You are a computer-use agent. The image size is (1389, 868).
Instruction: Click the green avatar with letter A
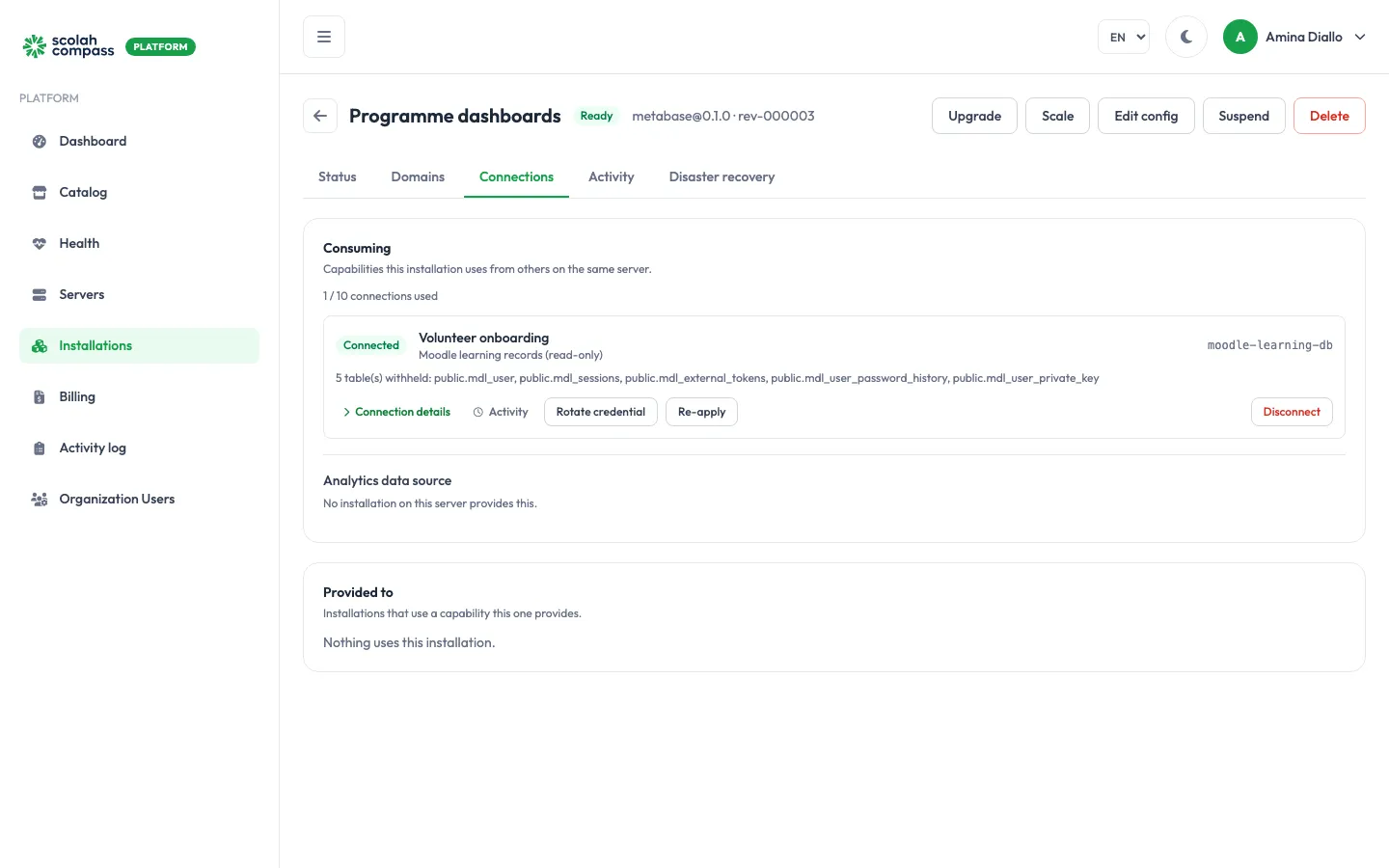[1240, 37]
